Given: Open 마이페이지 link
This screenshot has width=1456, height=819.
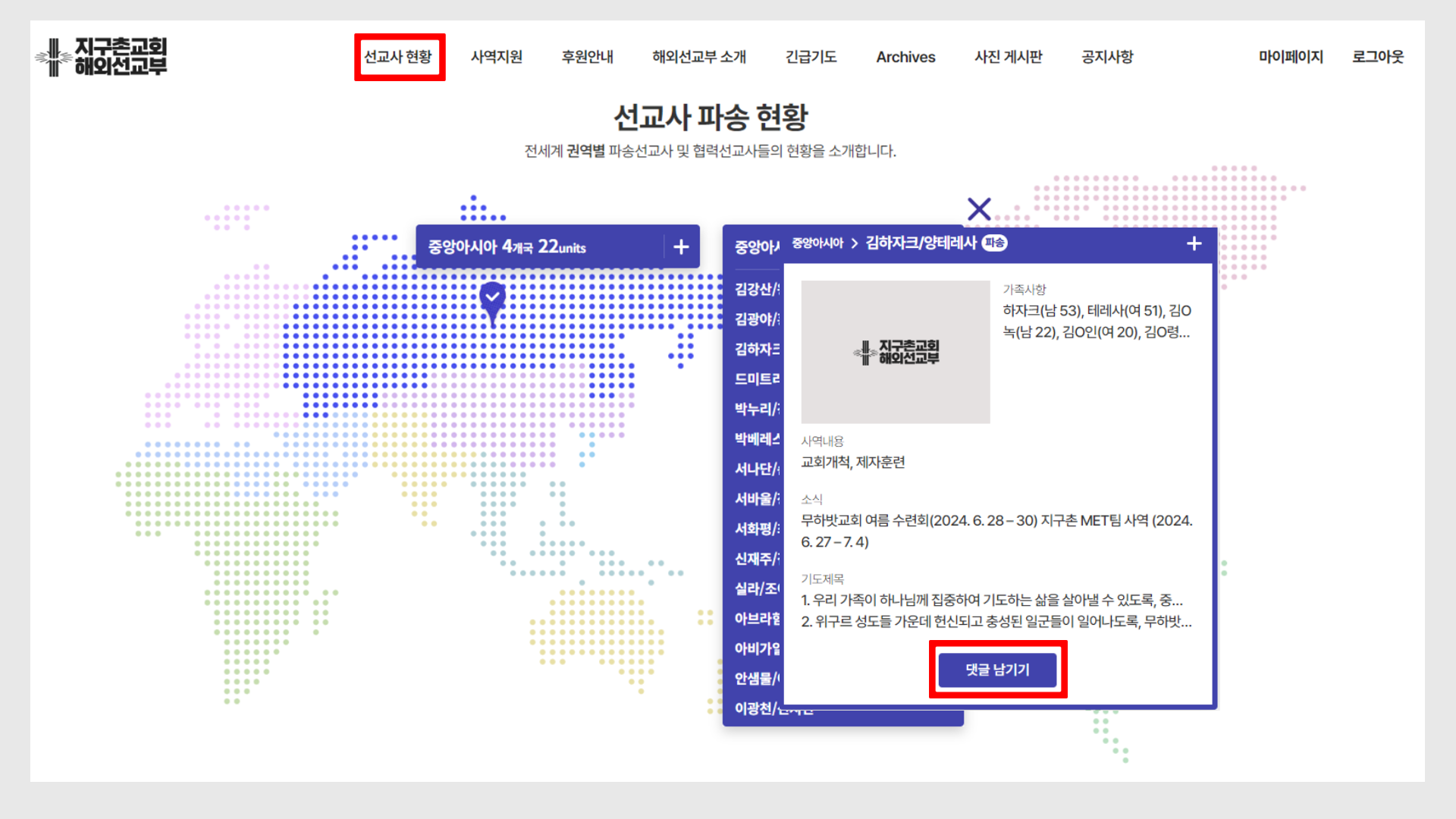Looking at the screenshot, I should tap(1291, 57).
